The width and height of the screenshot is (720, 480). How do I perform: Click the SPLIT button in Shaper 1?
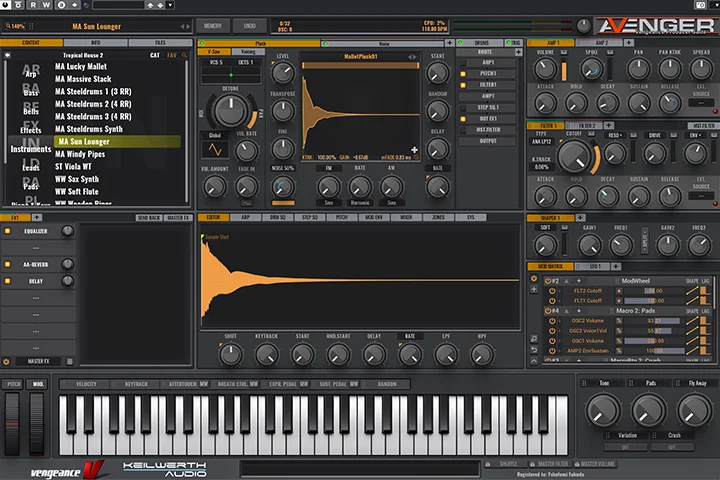point(645,241)
